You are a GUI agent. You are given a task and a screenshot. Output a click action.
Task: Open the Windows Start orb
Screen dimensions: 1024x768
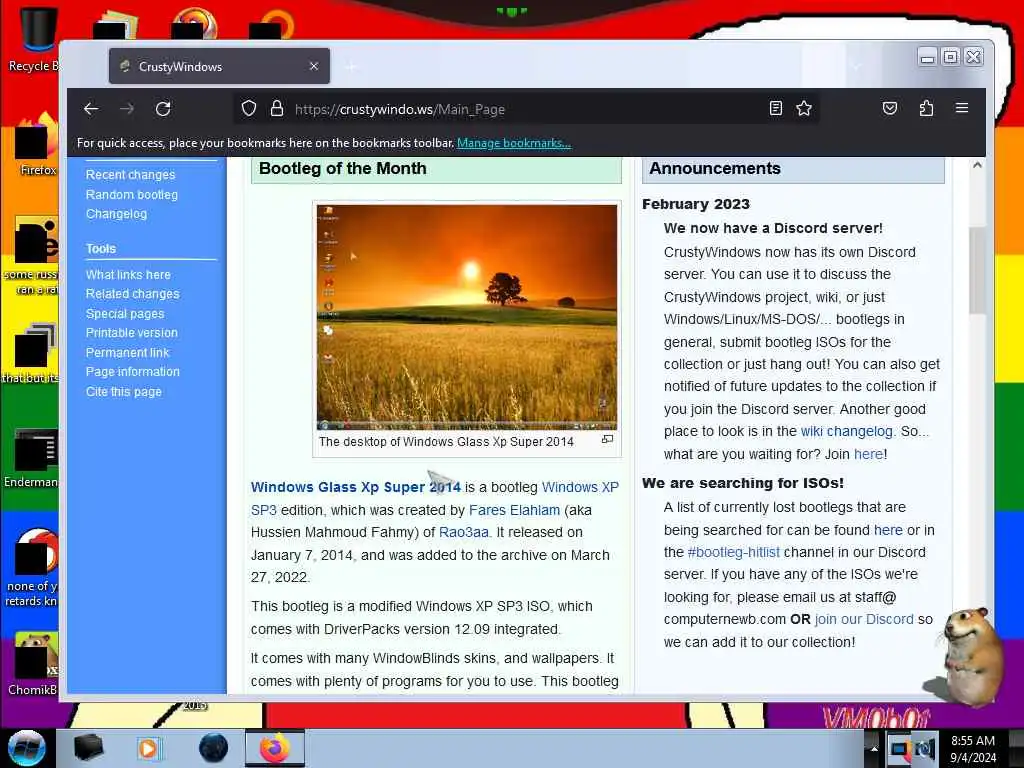coord(27,748)
